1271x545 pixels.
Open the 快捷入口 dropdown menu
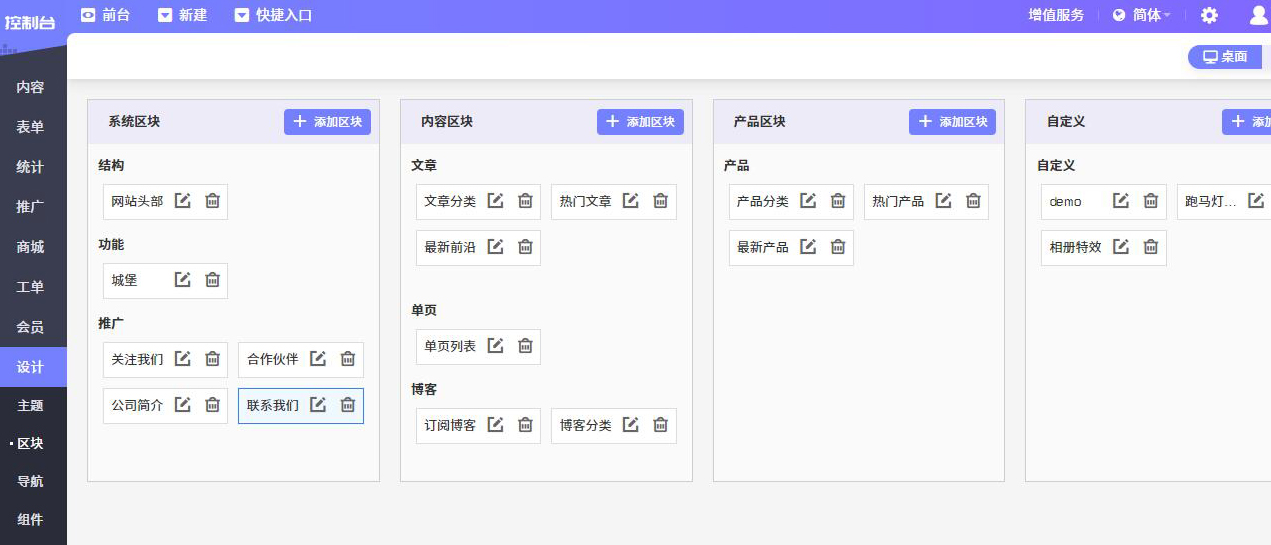tap(273, 15)
